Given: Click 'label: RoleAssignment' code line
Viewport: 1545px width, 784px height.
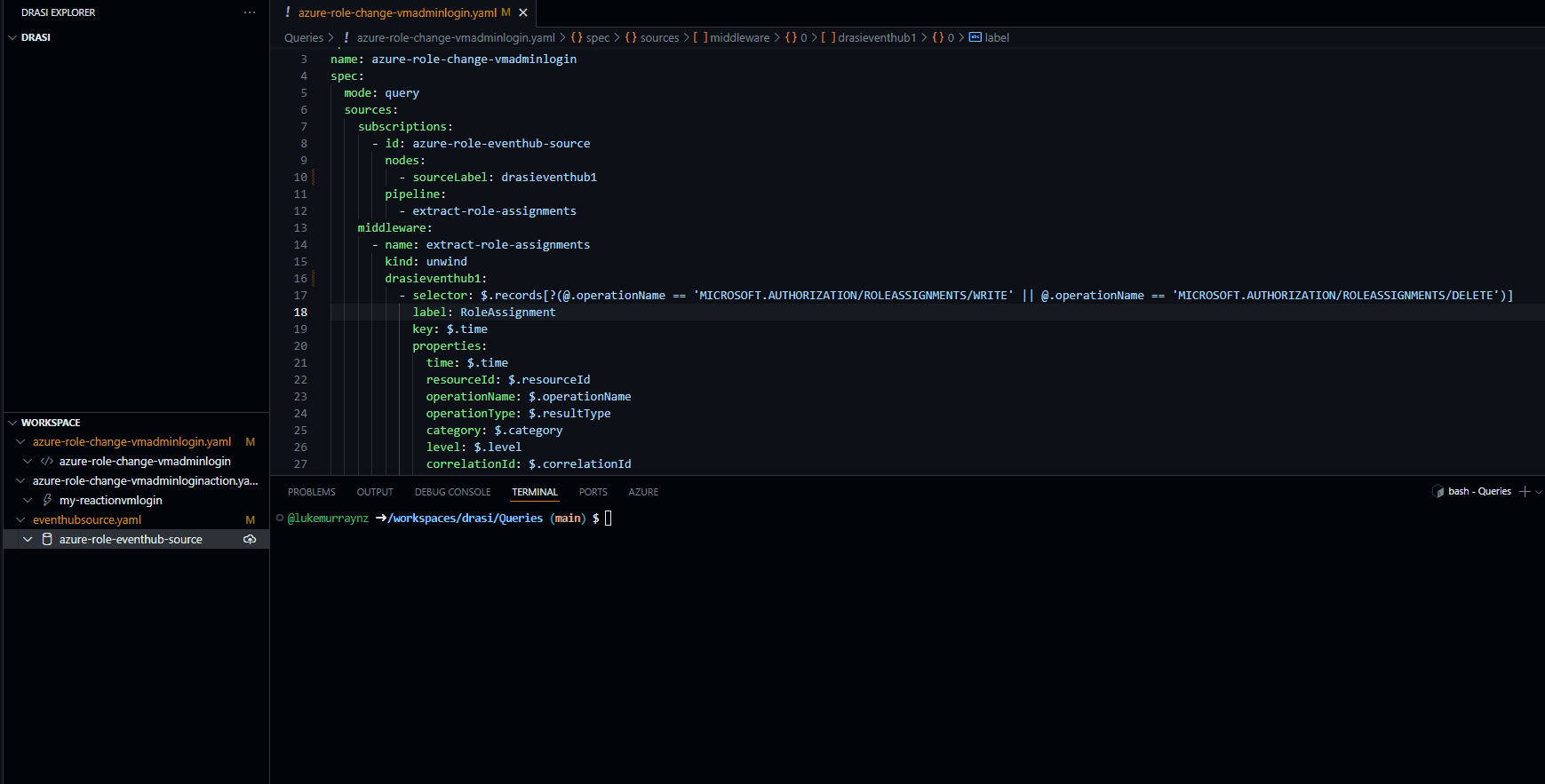Looking at the screenshot, I should tap(484, 312).
